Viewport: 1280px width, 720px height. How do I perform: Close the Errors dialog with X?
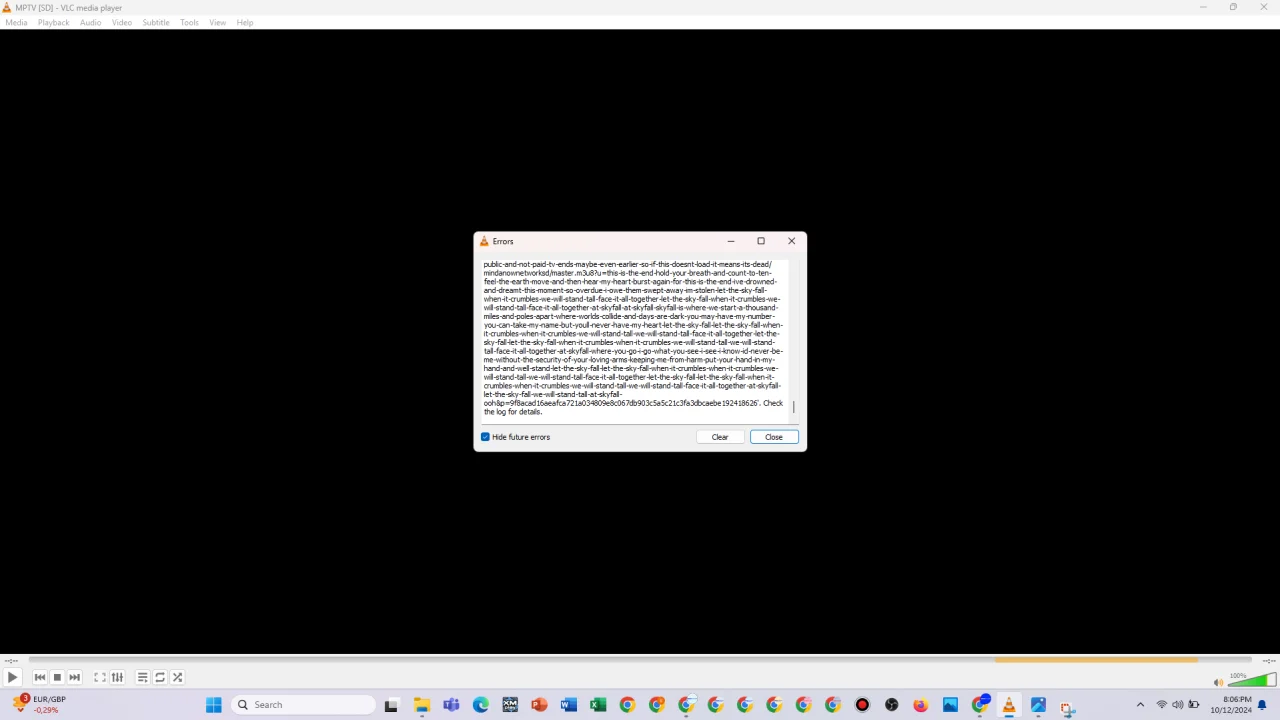click(x=791, y=241)
